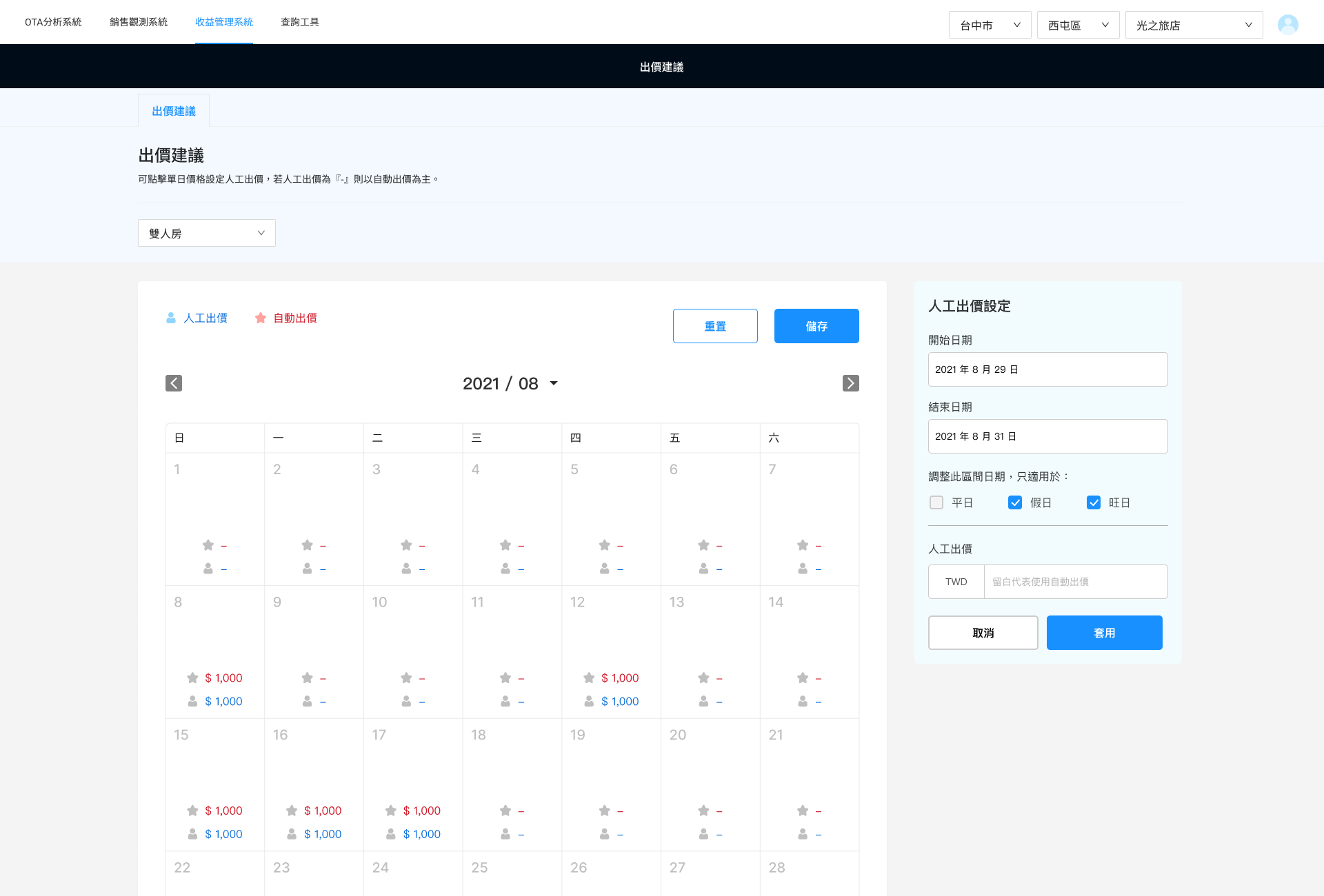Click star icon on day 15
1324x896 pixels.
(192, 811)
